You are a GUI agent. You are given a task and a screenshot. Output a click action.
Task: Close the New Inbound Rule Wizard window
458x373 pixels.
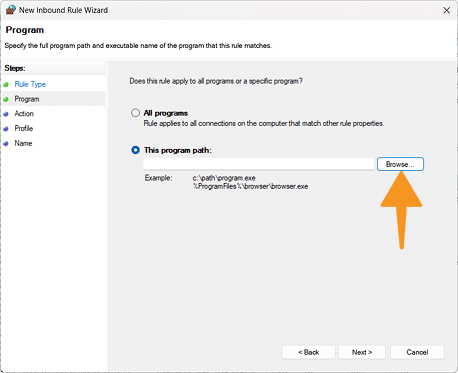pyautogui.click(x=447, y=10)
